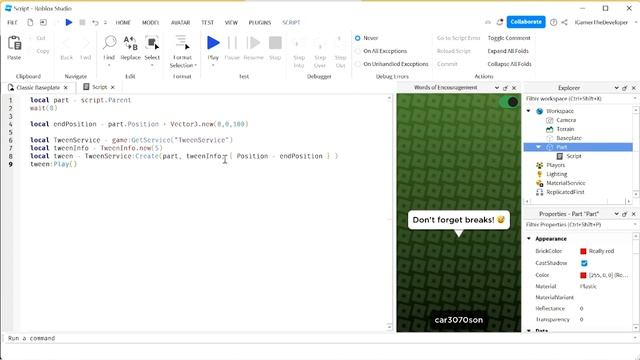The width and height of the screenshot is (640, 360).
Task: Click the quick-access Stop icon in title toolbar
Action: click(82, 22)
